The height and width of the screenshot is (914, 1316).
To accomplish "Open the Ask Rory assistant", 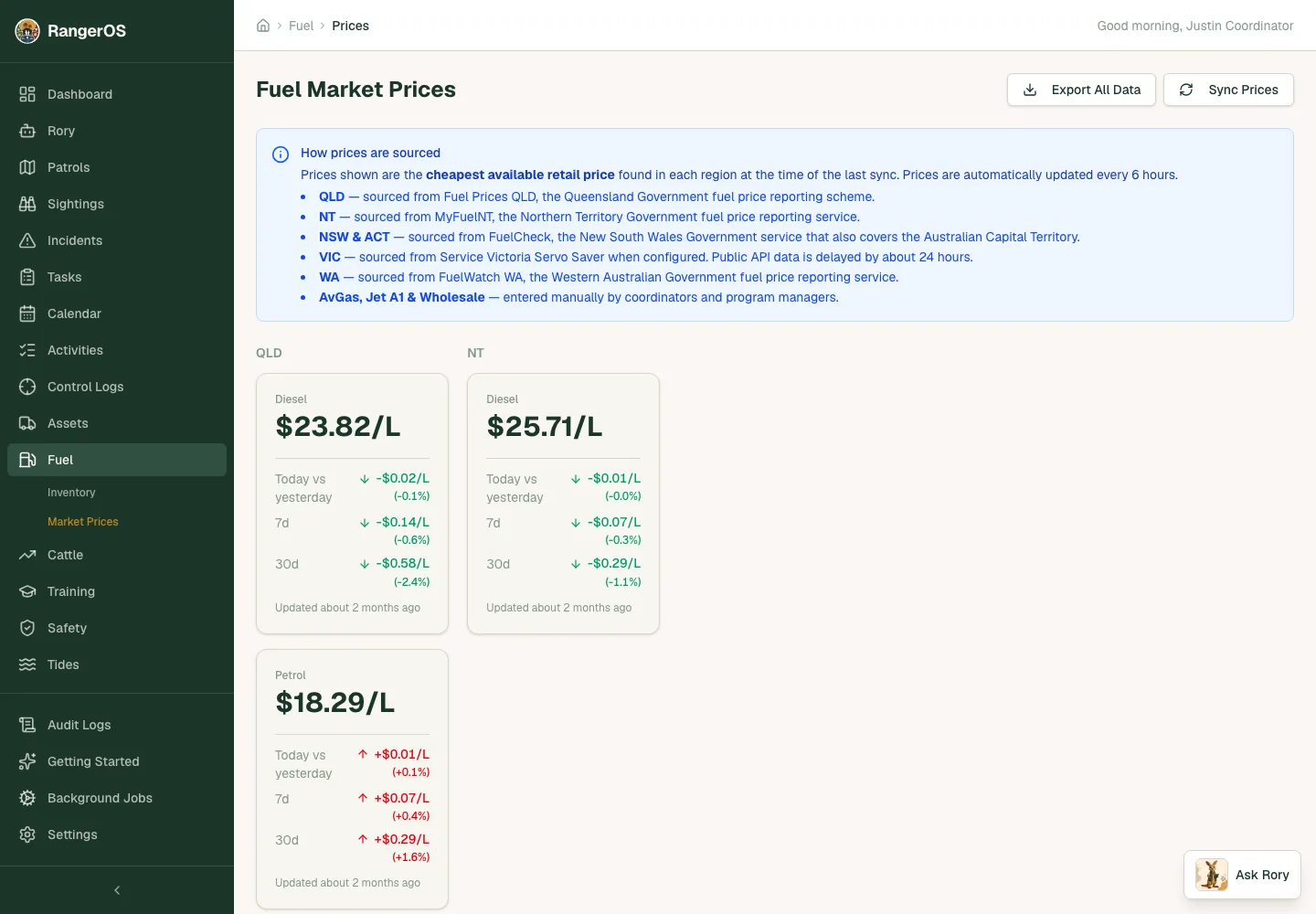I will point(1242,875).
